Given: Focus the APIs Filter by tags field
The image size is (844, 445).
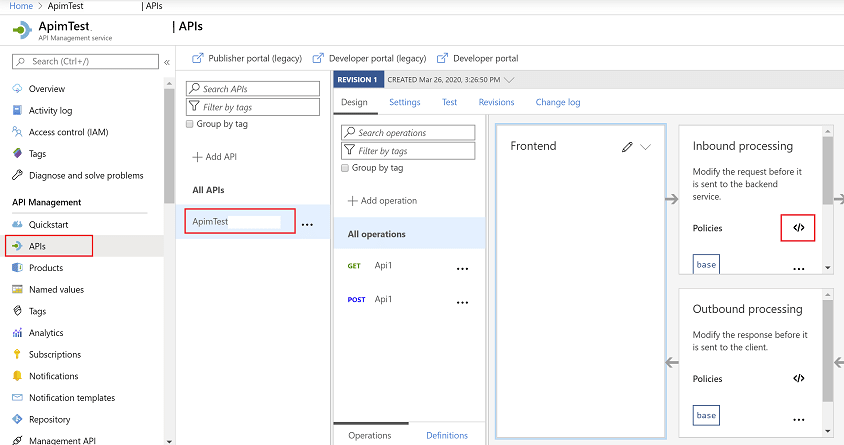Looking at the screenshot, I should coord(253,107).
